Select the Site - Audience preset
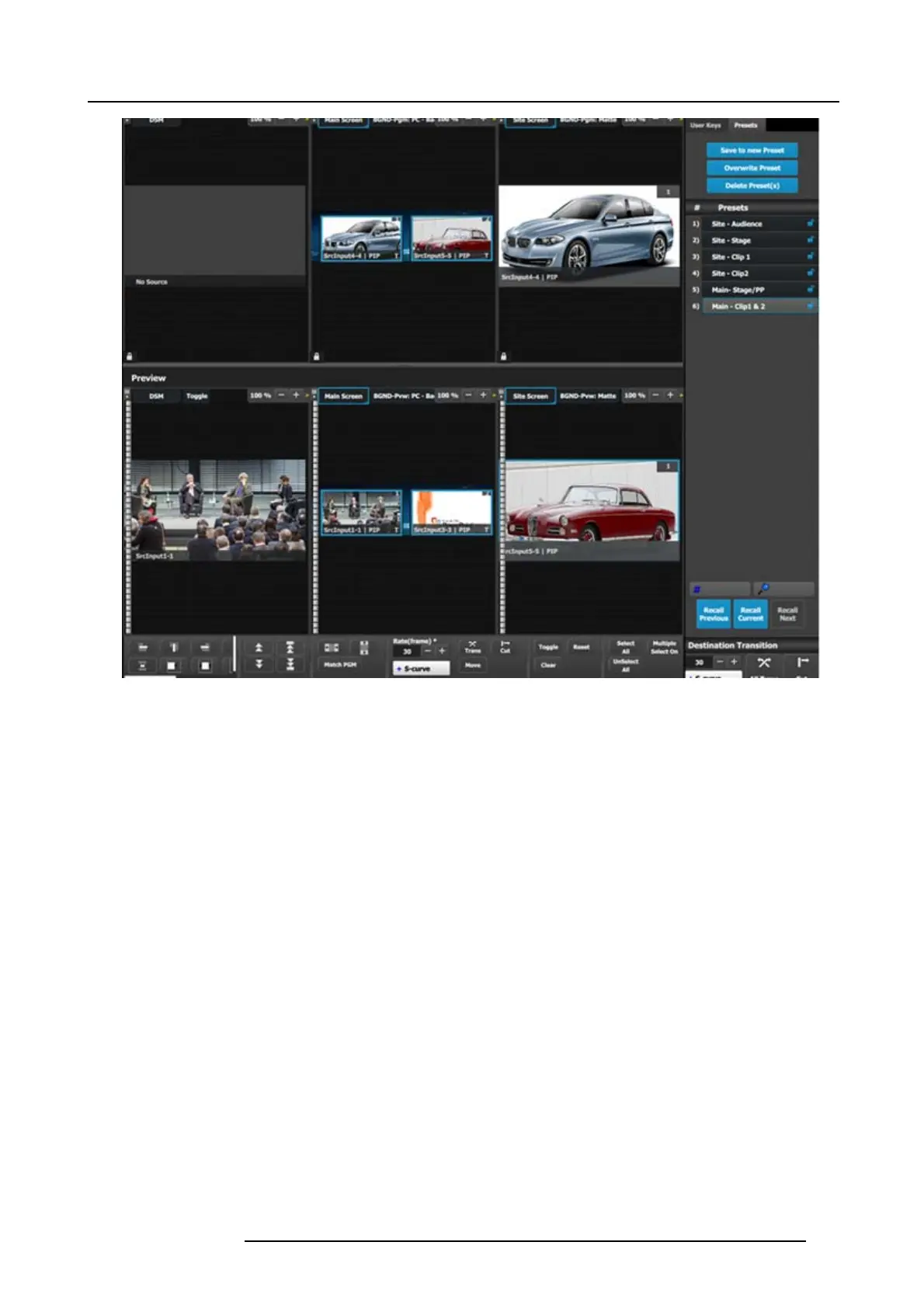Screen dimensions: 924x1308 click(759, 224)
